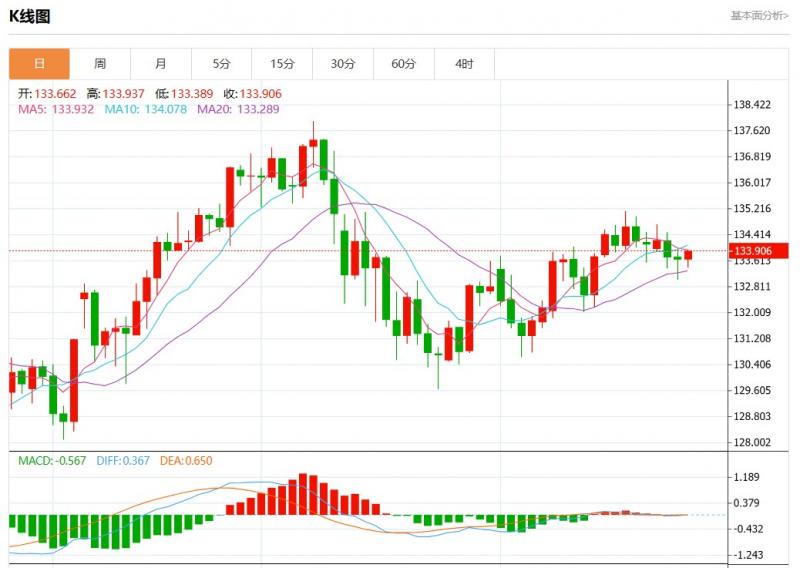Click the 收: 133.906 close value
This screenshot has width=800, height=568.
pyautogui.click(x=253, y=94)
